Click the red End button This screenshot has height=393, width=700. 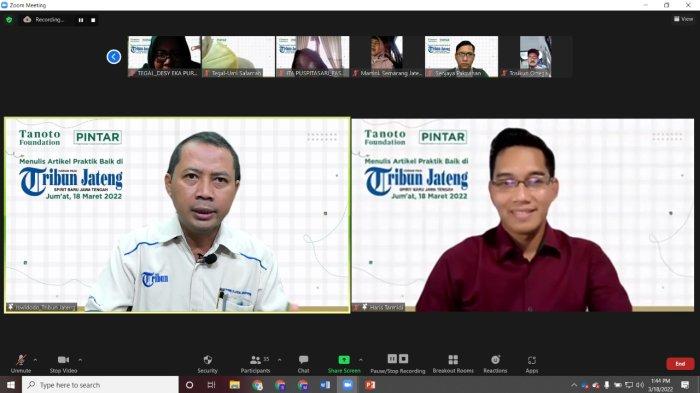point(680,364)
